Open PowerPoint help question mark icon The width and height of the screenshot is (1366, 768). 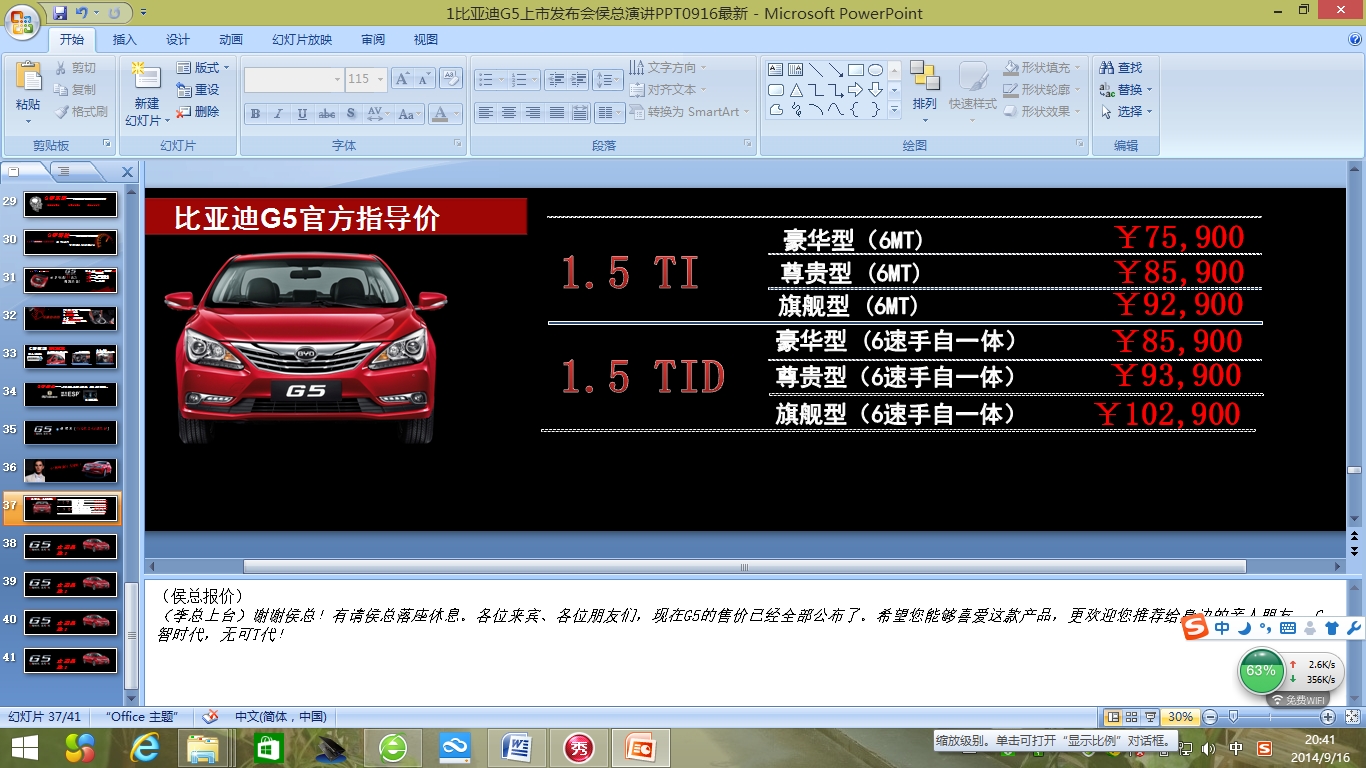tap(1355, 39)
